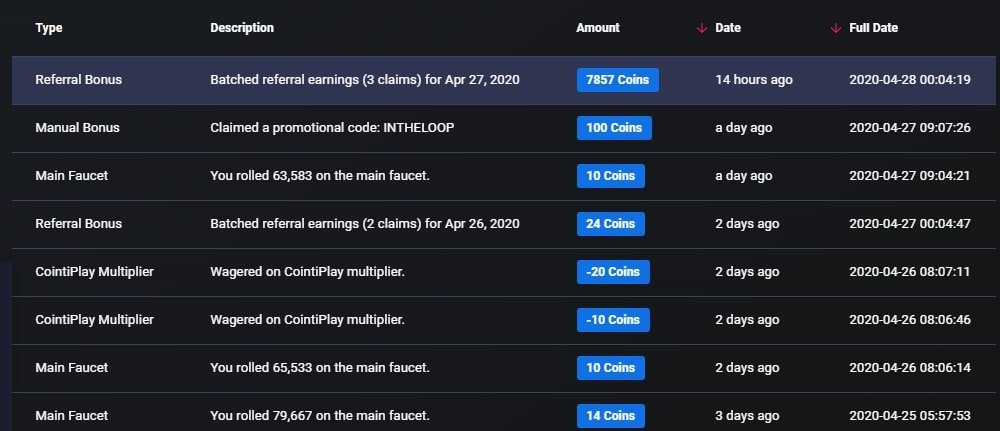The image size is (1000, 431).
Task: Click full date 2020-04-27 00:04:47
Action: point(910,224)
